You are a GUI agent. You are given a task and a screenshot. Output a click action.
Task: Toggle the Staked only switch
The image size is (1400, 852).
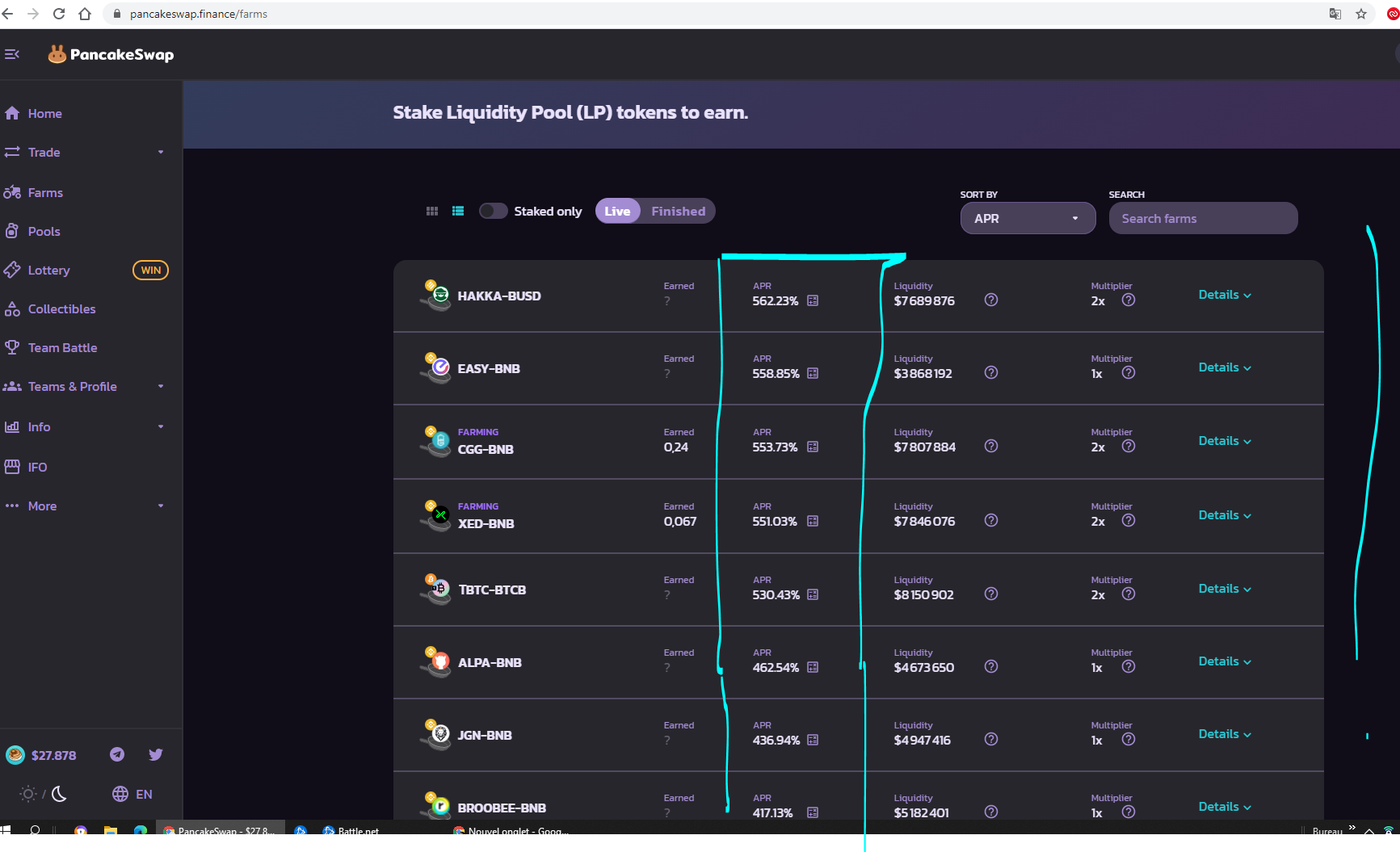click(x=493, y=211)
